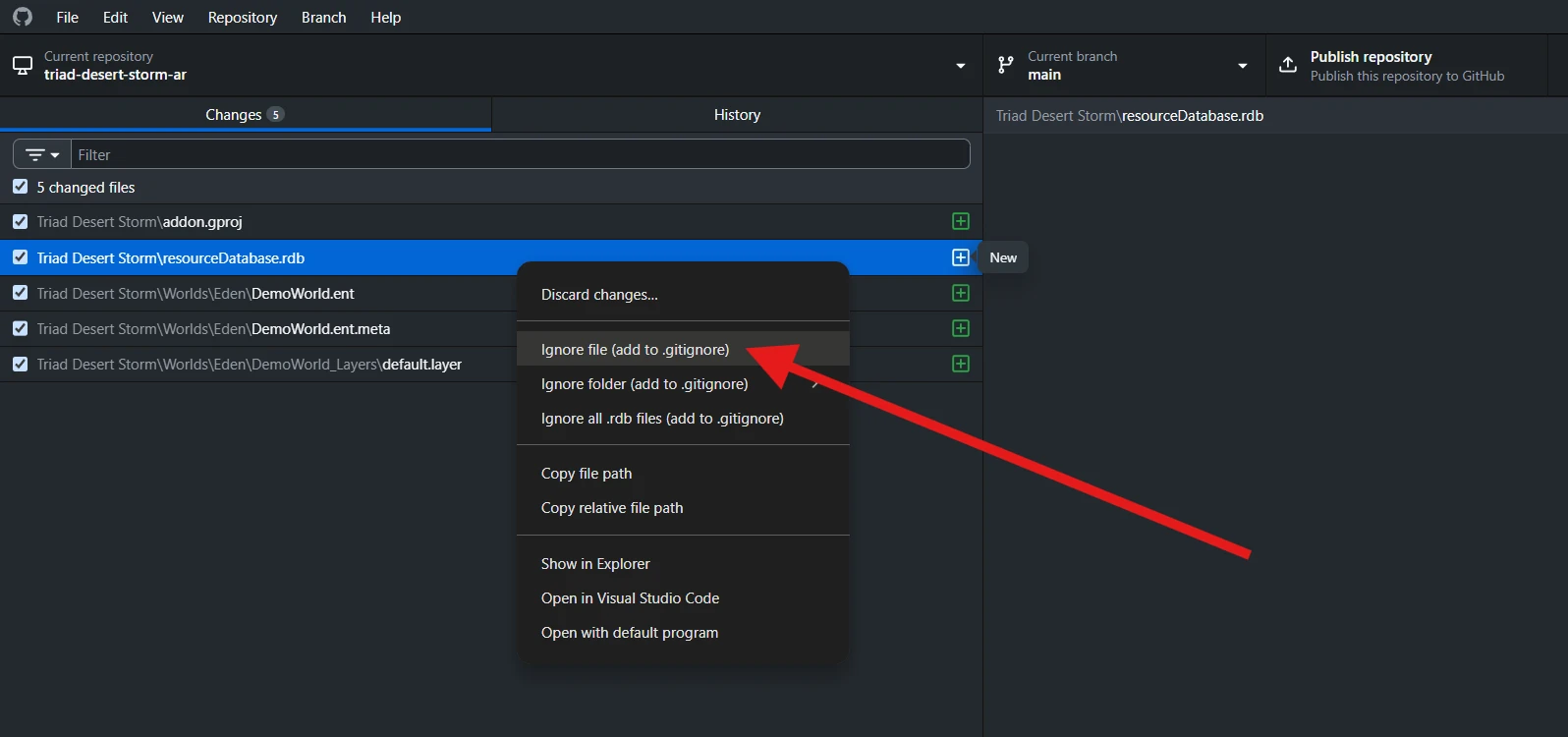Choose Ignore folder (add to .gitignore)
Viewport: 1568px width, 737px height.
[x=683, y=384]
